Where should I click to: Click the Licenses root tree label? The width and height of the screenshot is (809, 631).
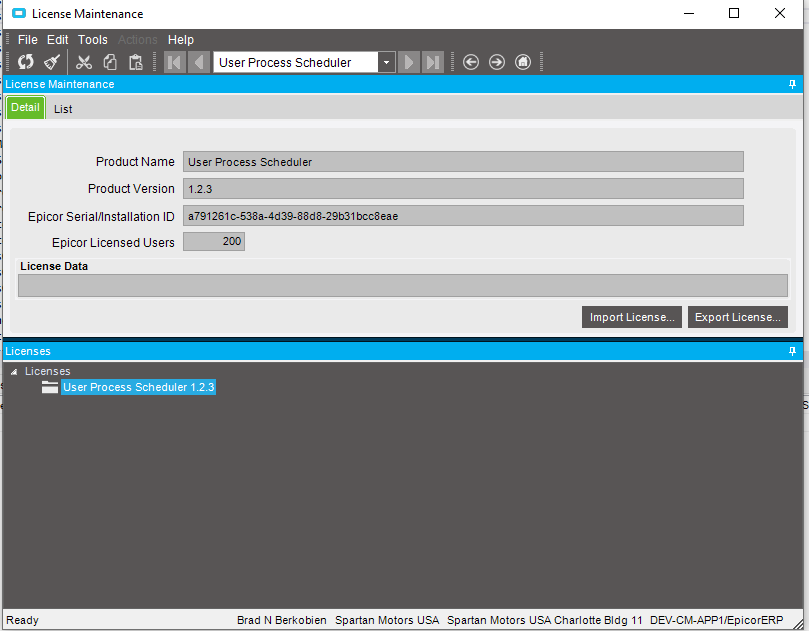tap(47, 371)
